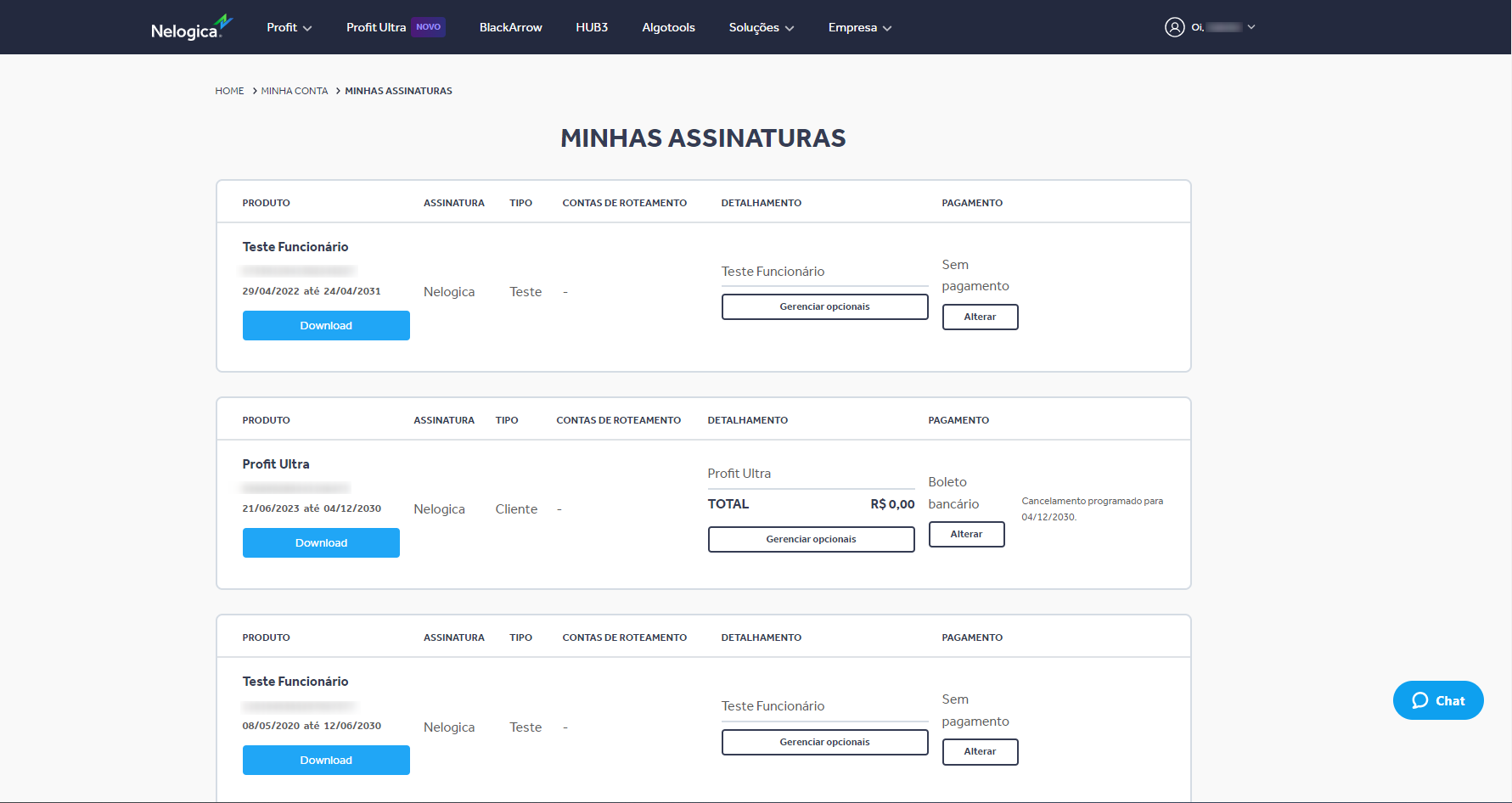Image resolution: width=1512 pixels, height=803 pixels.
Task: Download the Profit Ultra product
Action: [321, 542]
